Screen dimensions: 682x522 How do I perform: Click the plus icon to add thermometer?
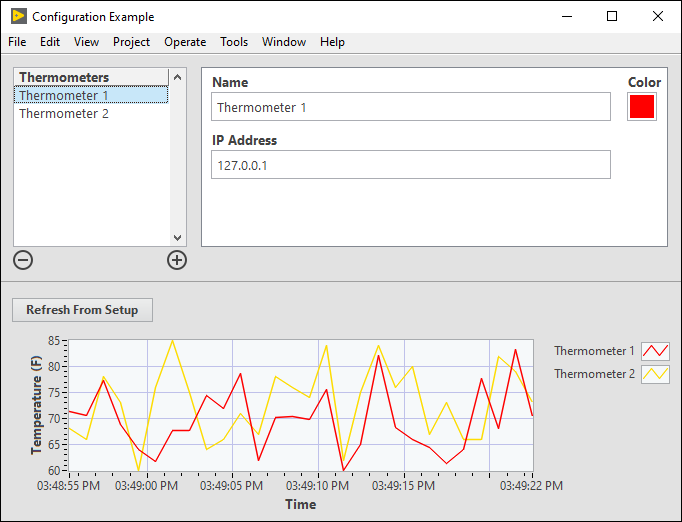(x=177, y=260)
